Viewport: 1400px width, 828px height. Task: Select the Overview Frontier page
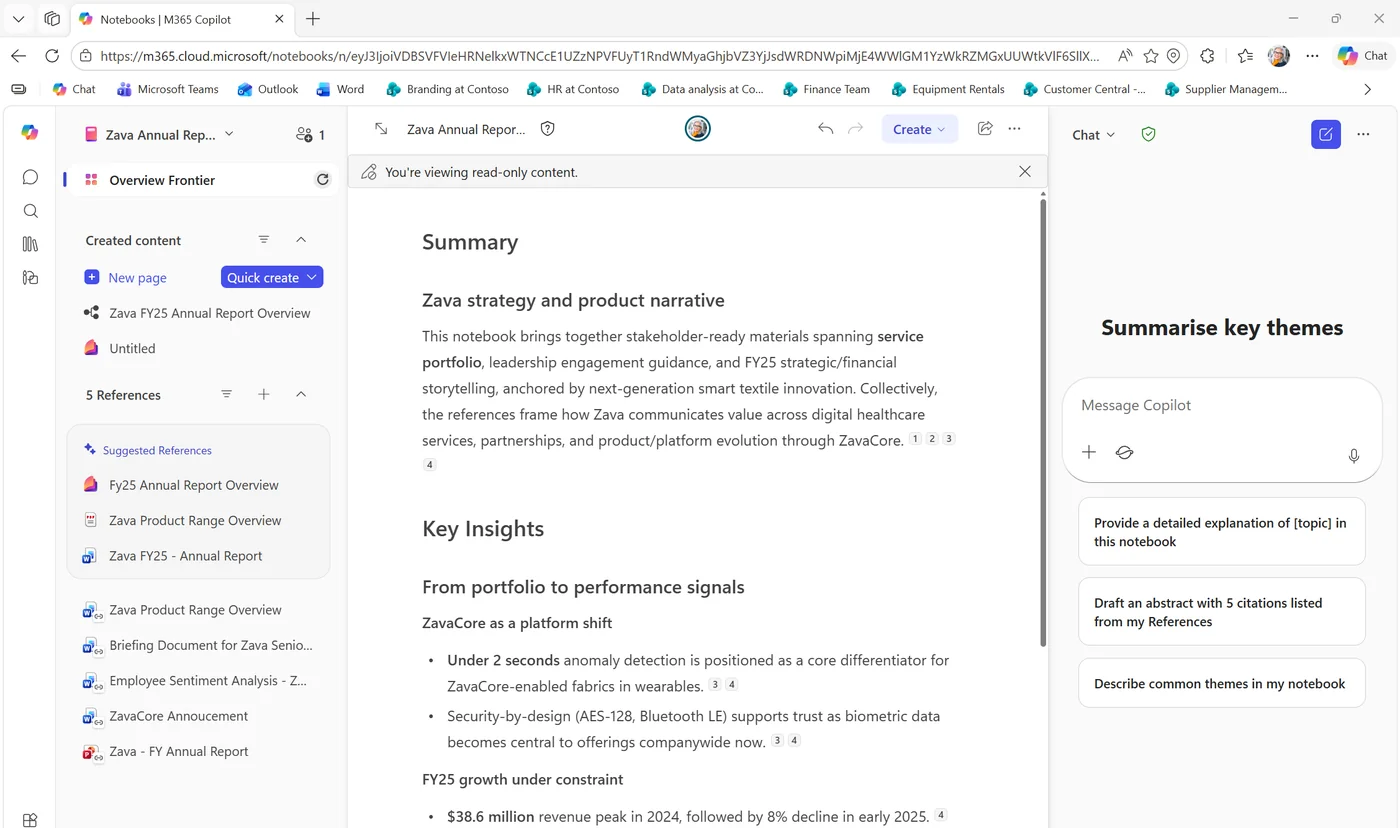pyautogui.click(x=200, y=180)
